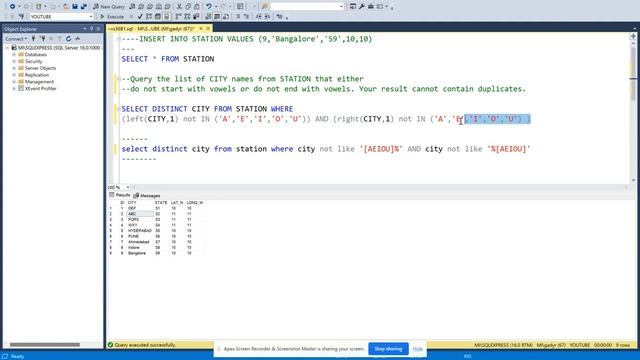Viewport: 640px width, 360px height.
Task: Click the Solution Explorer window icon in the toolbar
Action: (353, 7)
